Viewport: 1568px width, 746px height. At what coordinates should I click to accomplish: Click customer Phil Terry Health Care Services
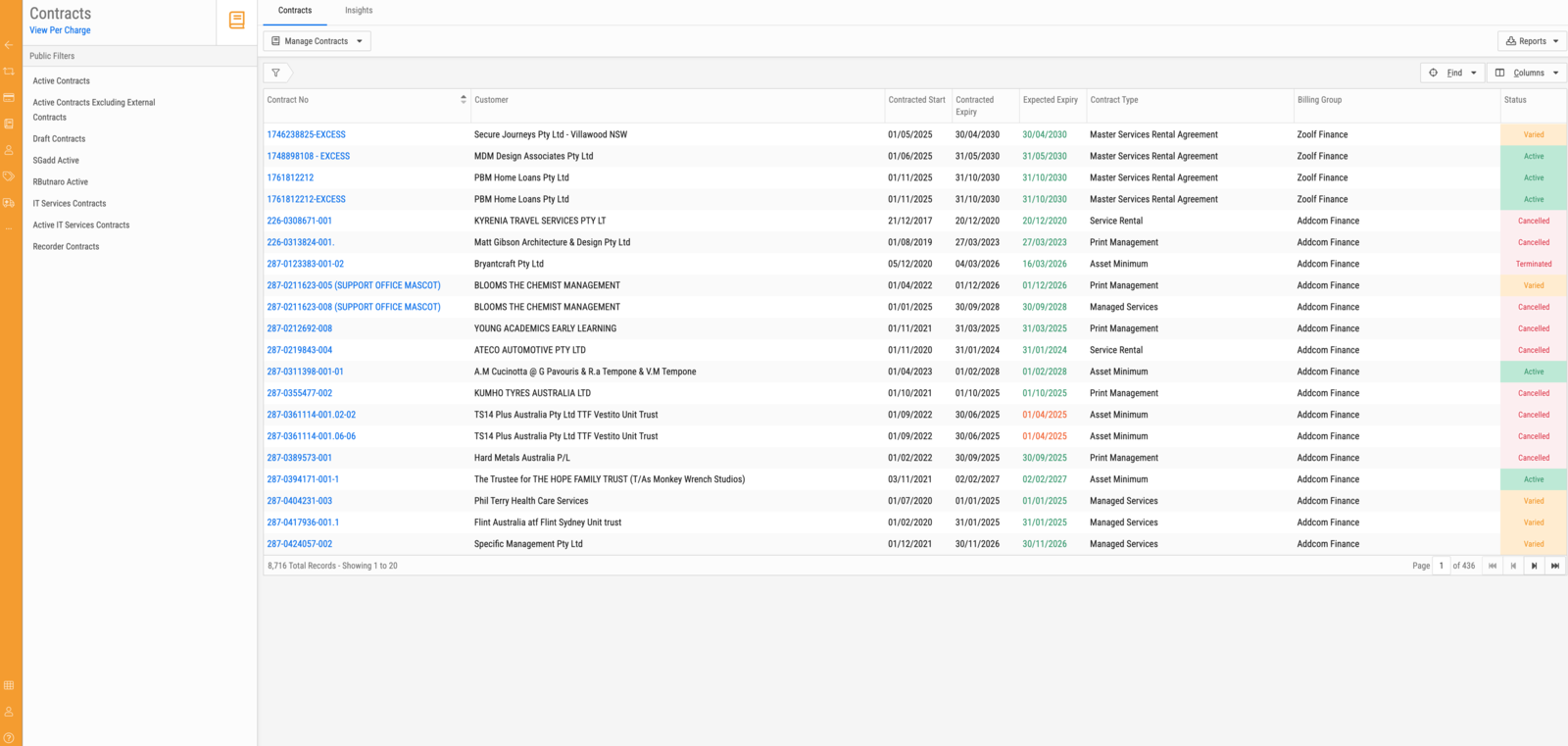coord(531,501)
